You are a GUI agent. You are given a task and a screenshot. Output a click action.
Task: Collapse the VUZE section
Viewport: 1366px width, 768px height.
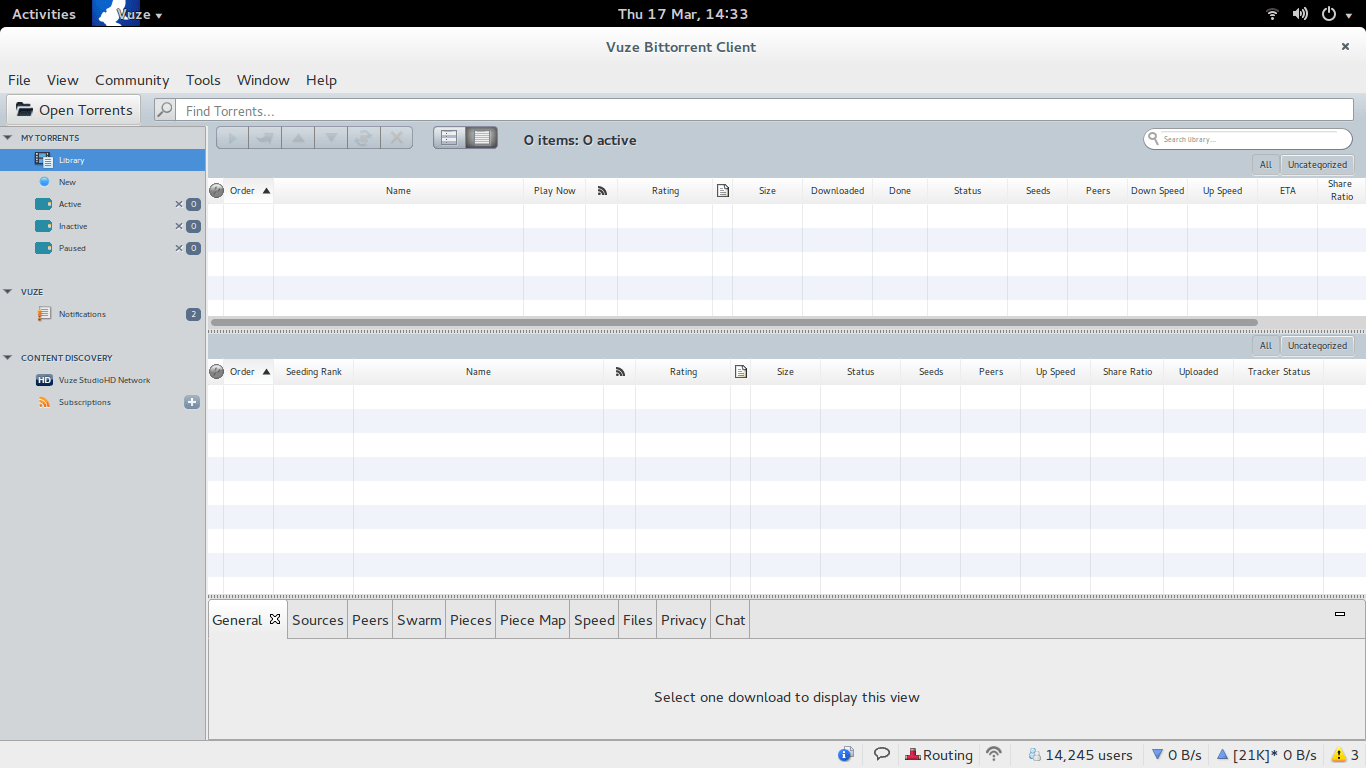[x=8, y=291]
